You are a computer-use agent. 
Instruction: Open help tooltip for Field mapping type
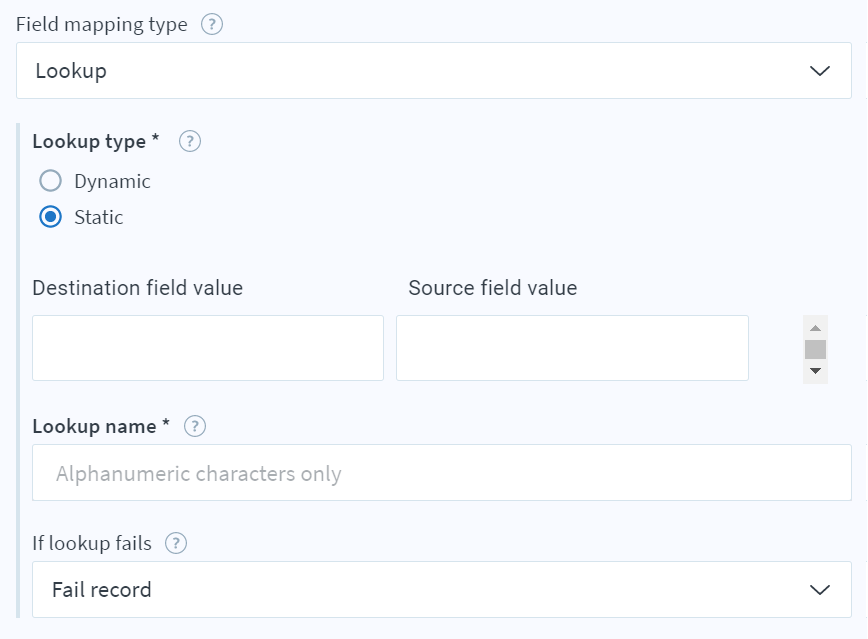210,24
